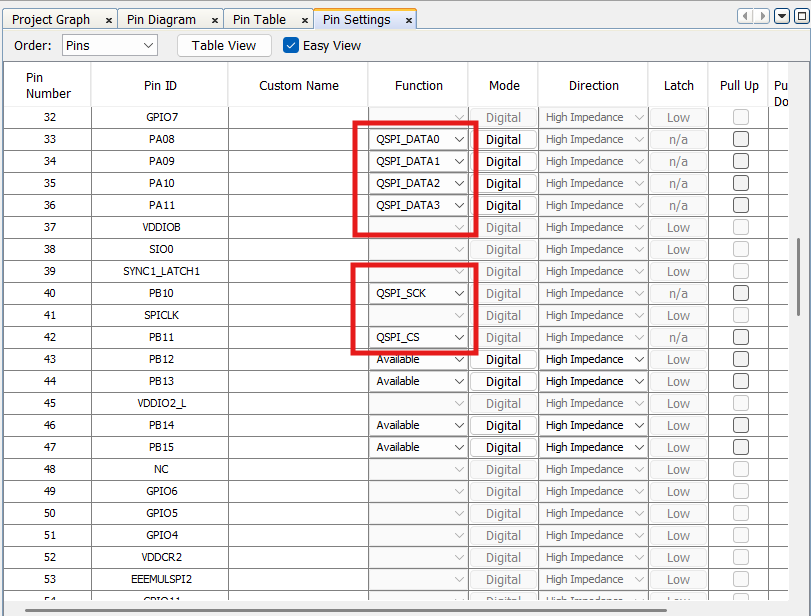Image resolution: width=811 pixels, height=616 pixels.
Task: Click Custom Name field for PB12
Action: pyautogui.click(x=298, y=359)
